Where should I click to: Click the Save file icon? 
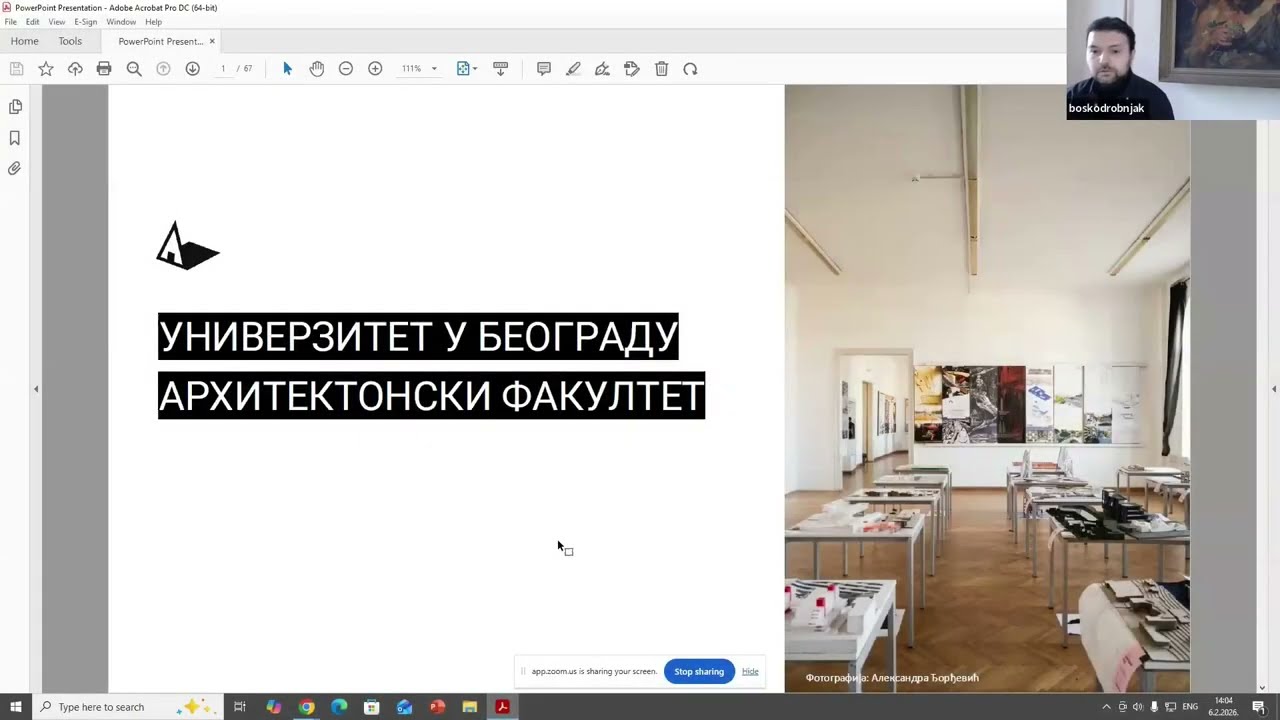tap(16, 69)
